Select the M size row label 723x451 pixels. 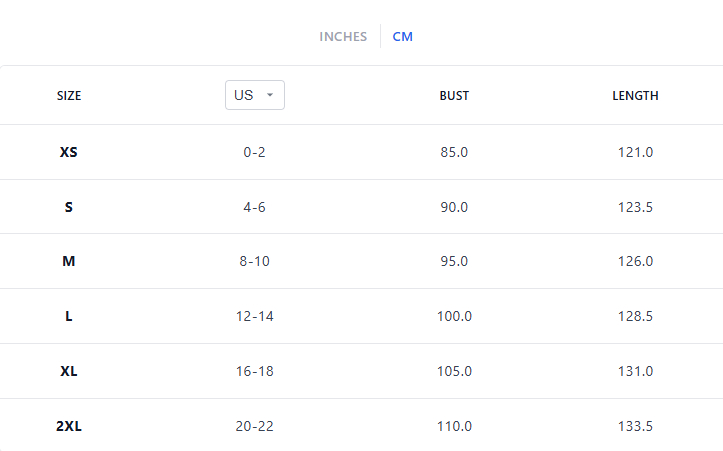[69, 261]
